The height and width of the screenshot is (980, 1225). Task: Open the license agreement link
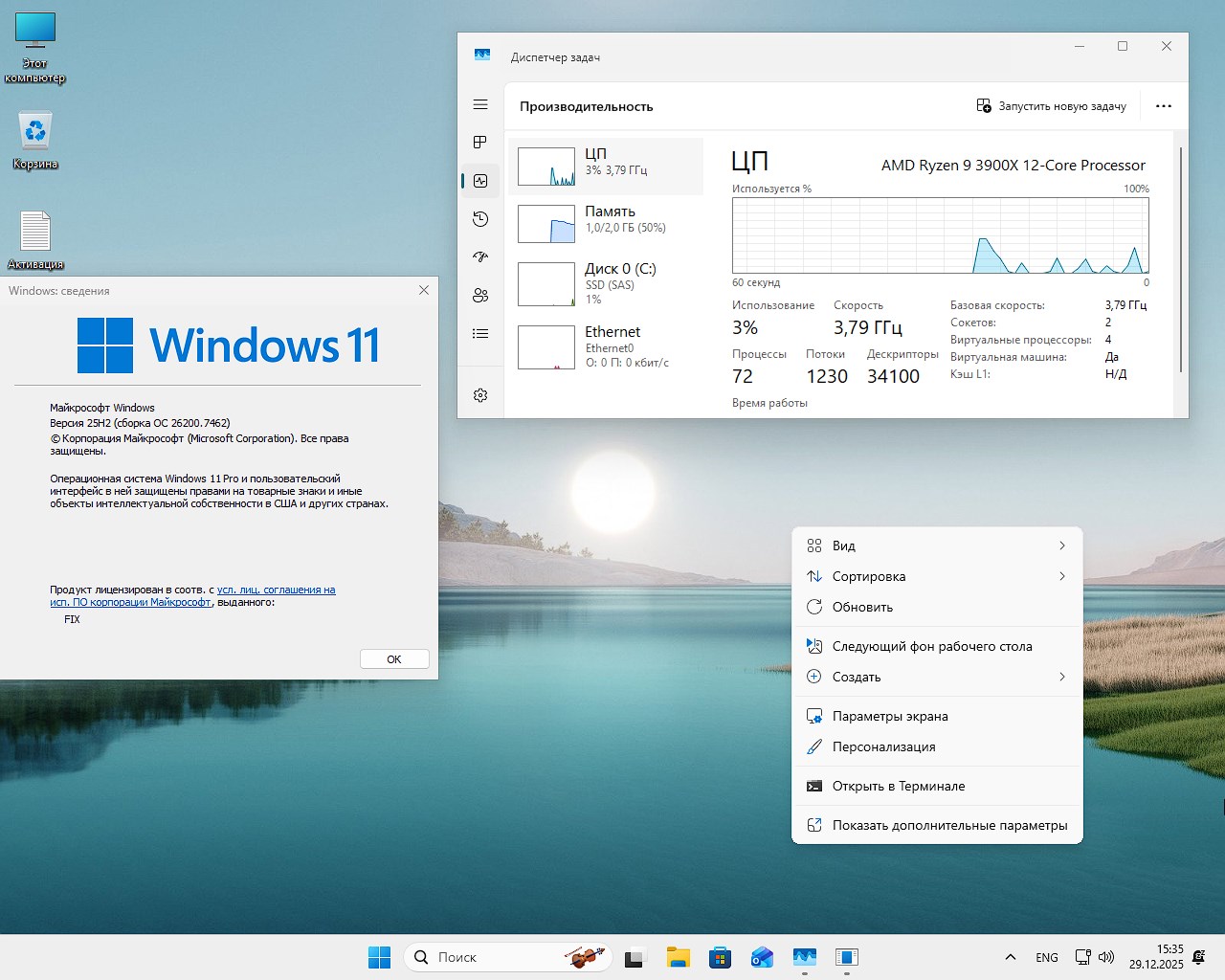point(277,590)
